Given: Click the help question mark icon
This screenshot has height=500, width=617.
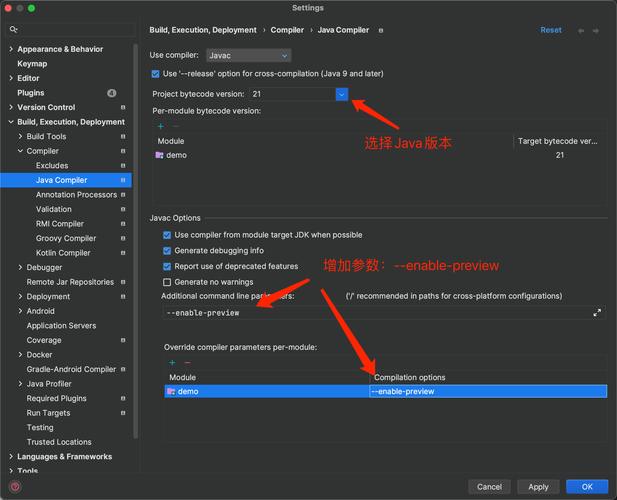Looking at the screenshot, I should pyautogui.click(x=15, y=487).
